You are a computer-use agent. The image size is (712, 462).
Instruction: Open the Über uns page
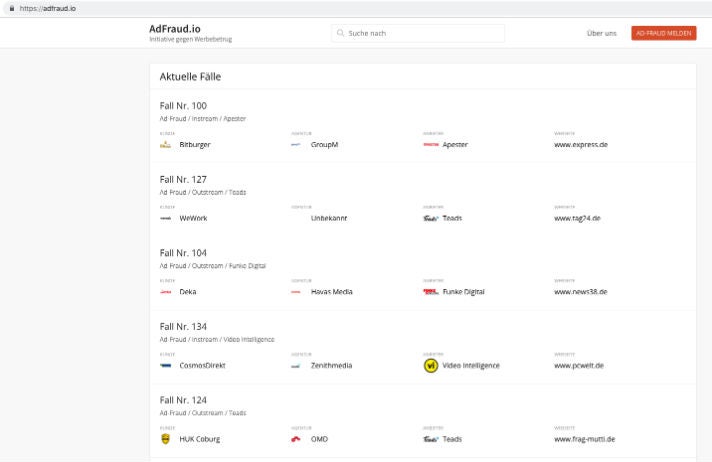601,34
